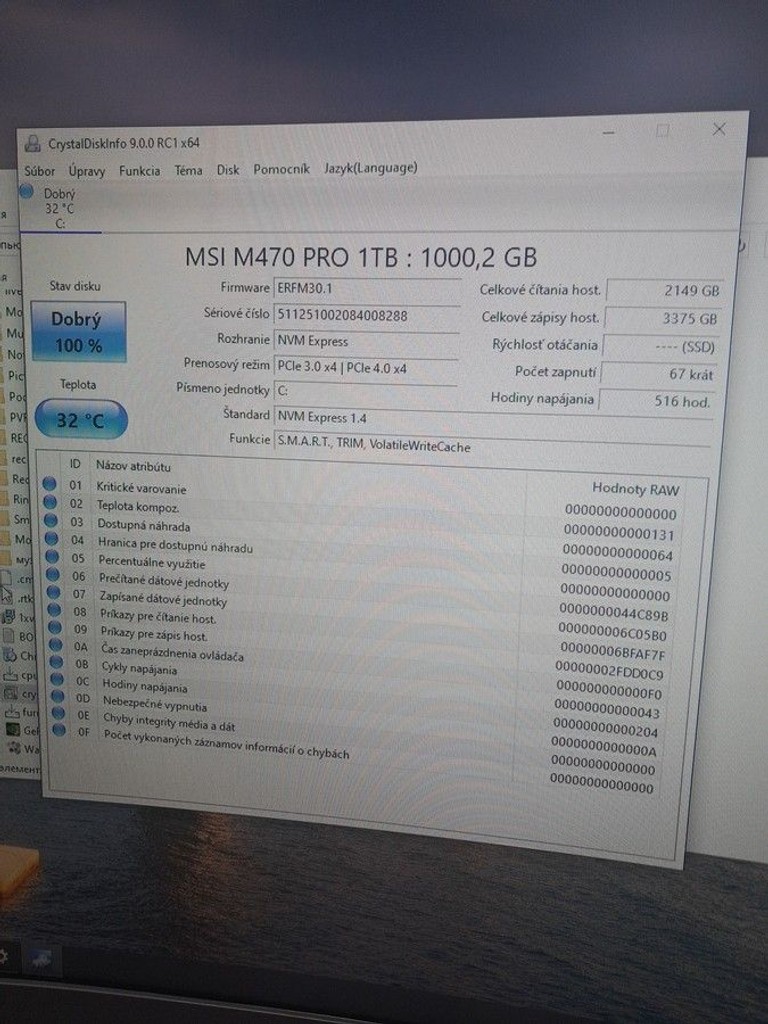Screen dimensions: 768x1024
Task: Open the Pomocník menu
Action: (x=281, y=169)
